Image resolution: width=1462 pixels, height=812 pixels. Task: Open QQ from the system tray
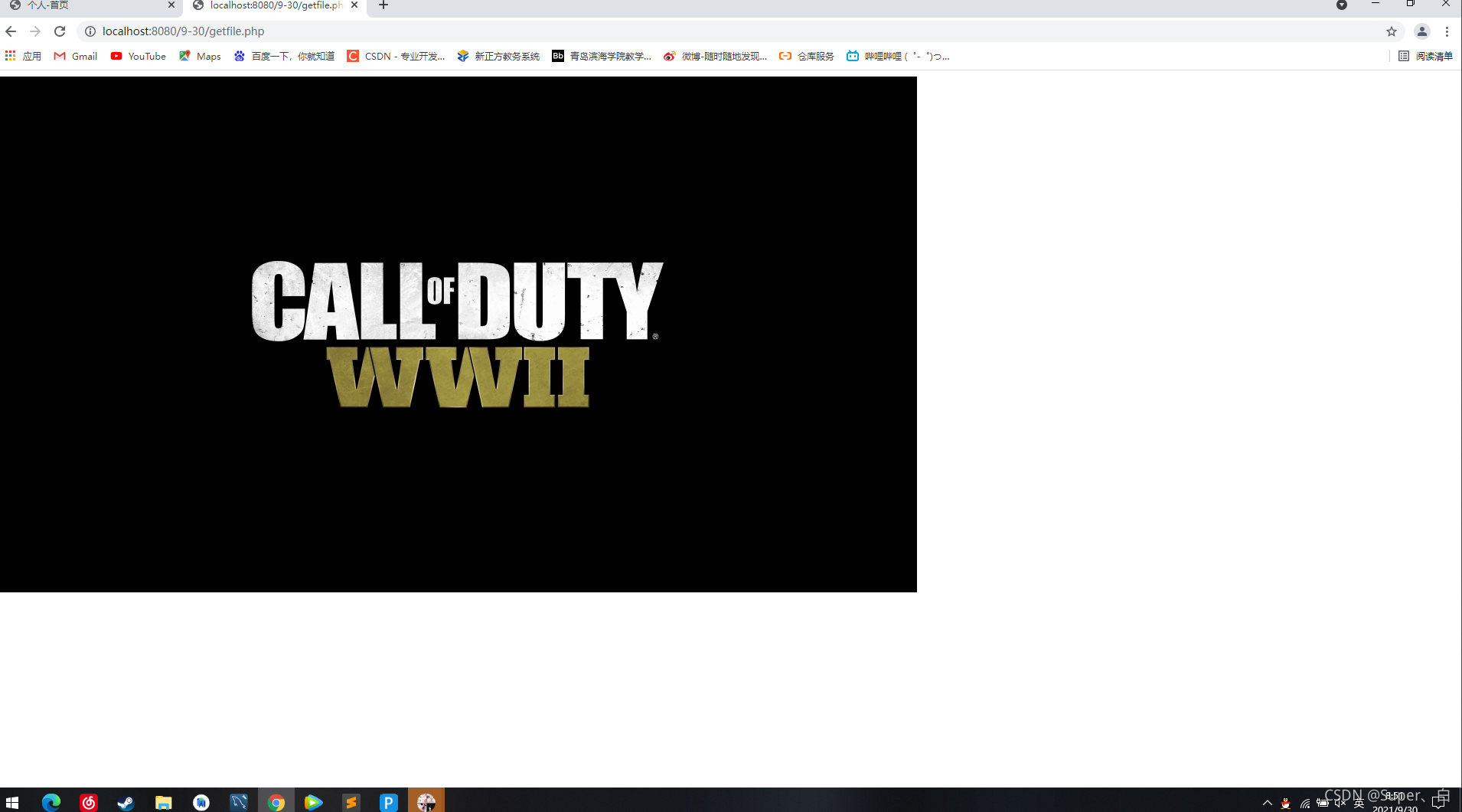coord(1285,803)
